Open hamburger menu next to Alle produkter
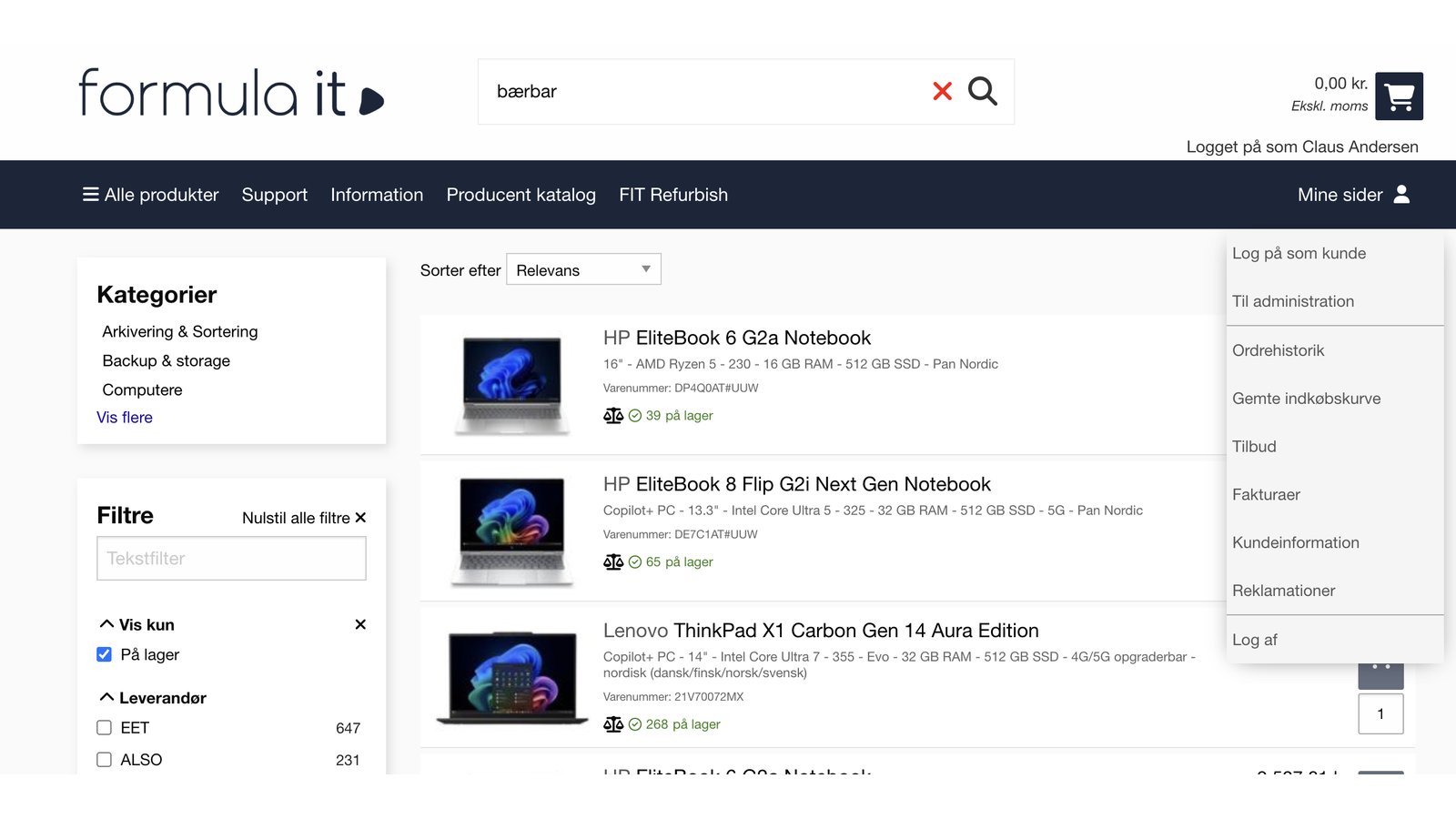Screen dimensions: 1456x819 tap(91, 195)
